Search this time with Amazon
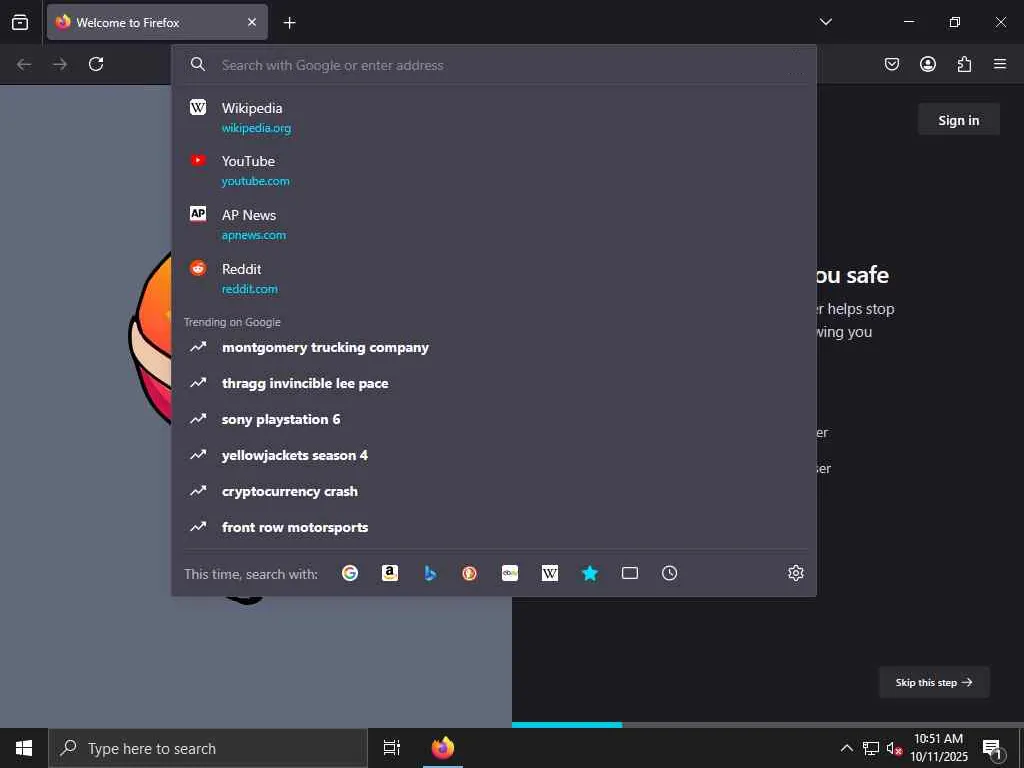Viewport: 1024px width, 768px height. [x=390, y=573]
